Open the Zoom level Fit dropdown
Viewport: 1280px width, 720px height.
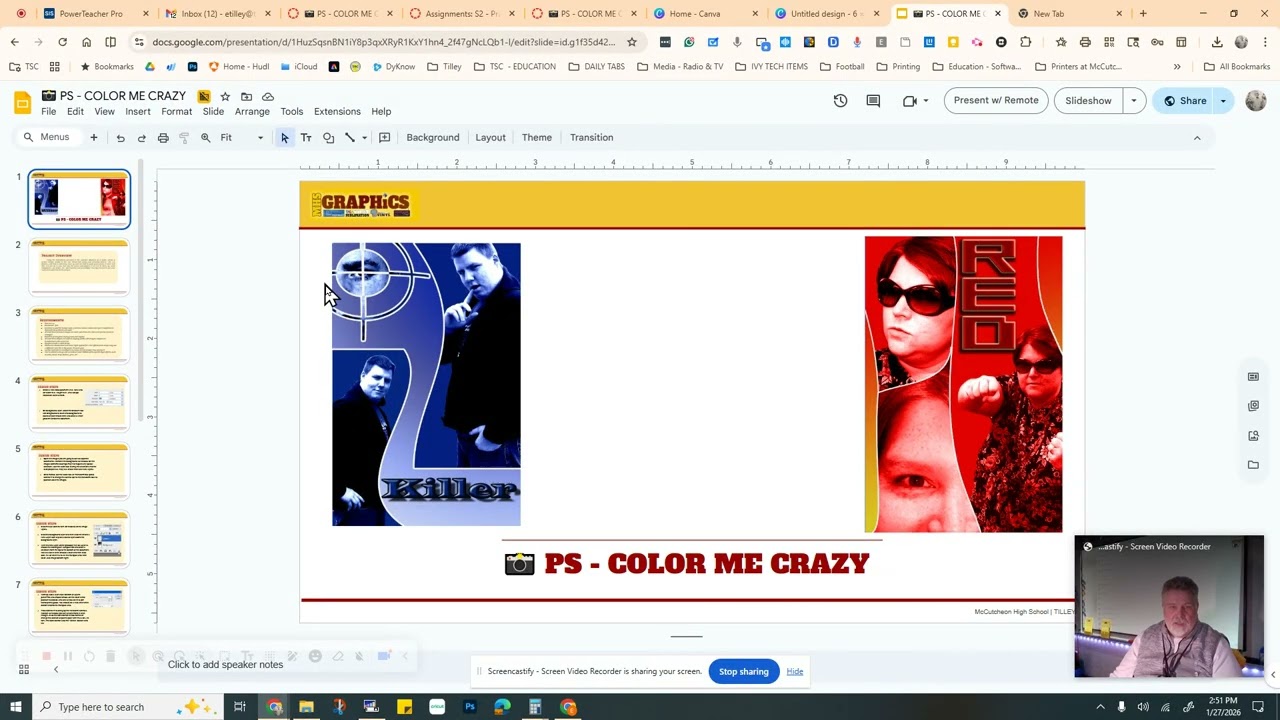click(x=242, y=138)
